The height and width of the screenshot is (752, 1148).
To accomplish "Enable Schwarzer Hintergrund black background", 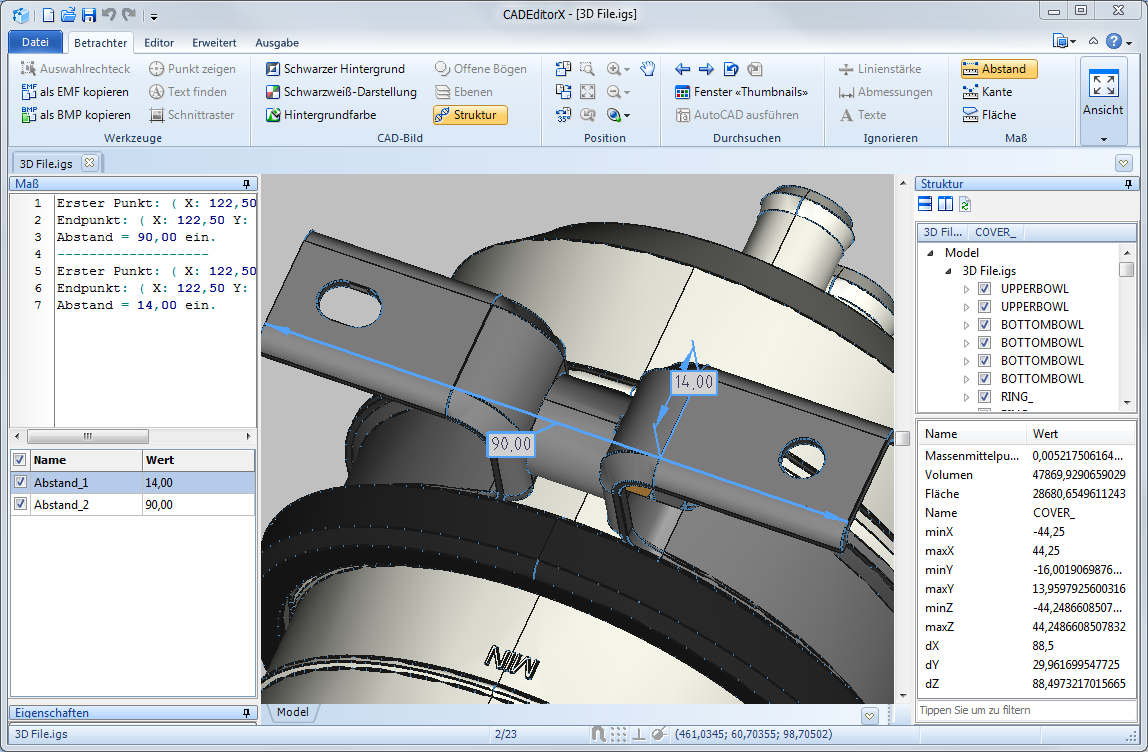I will point(334,69).
